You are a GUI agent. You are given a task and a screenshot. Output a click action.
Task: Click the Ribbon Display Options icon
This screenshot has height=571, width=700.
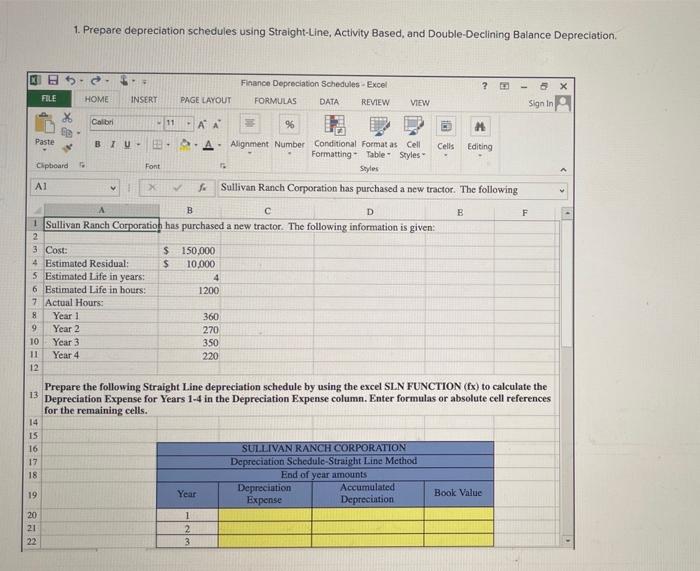[x=504, y=86]
